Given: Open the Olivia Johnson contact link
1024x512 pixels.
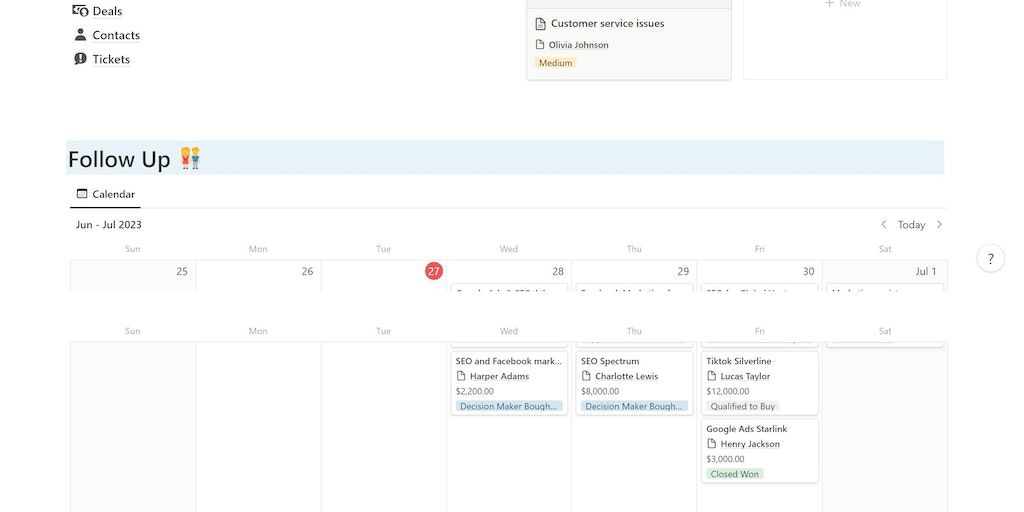Looking at the screenshot, I should [x=579, y=45].
